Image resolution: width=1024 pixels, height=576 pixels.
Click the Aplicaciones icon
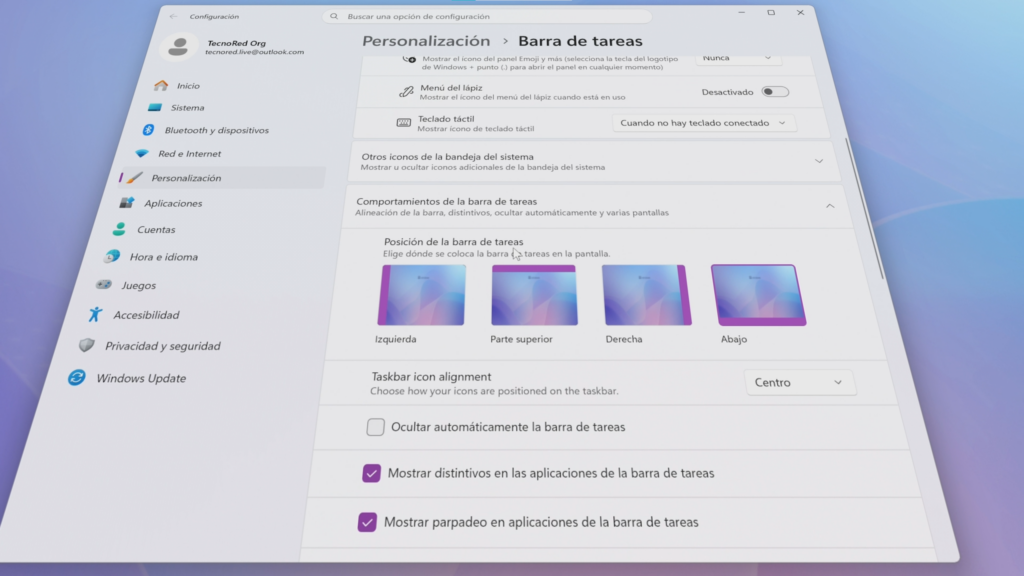click(x=127, y=203)
